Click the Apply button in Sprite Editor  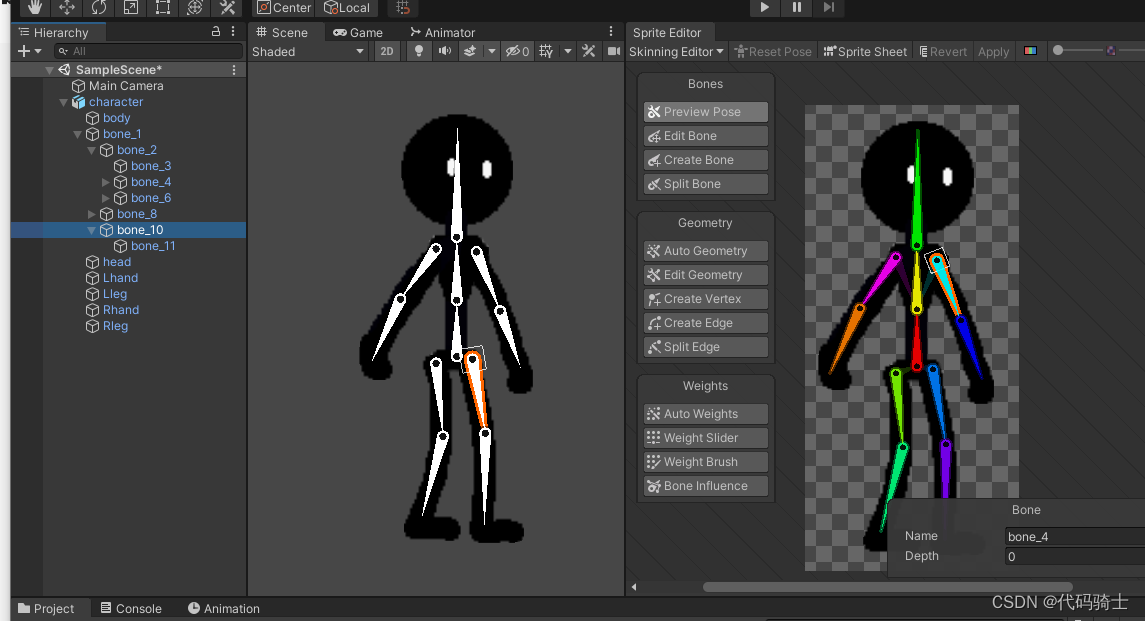(x=993, y=51)
